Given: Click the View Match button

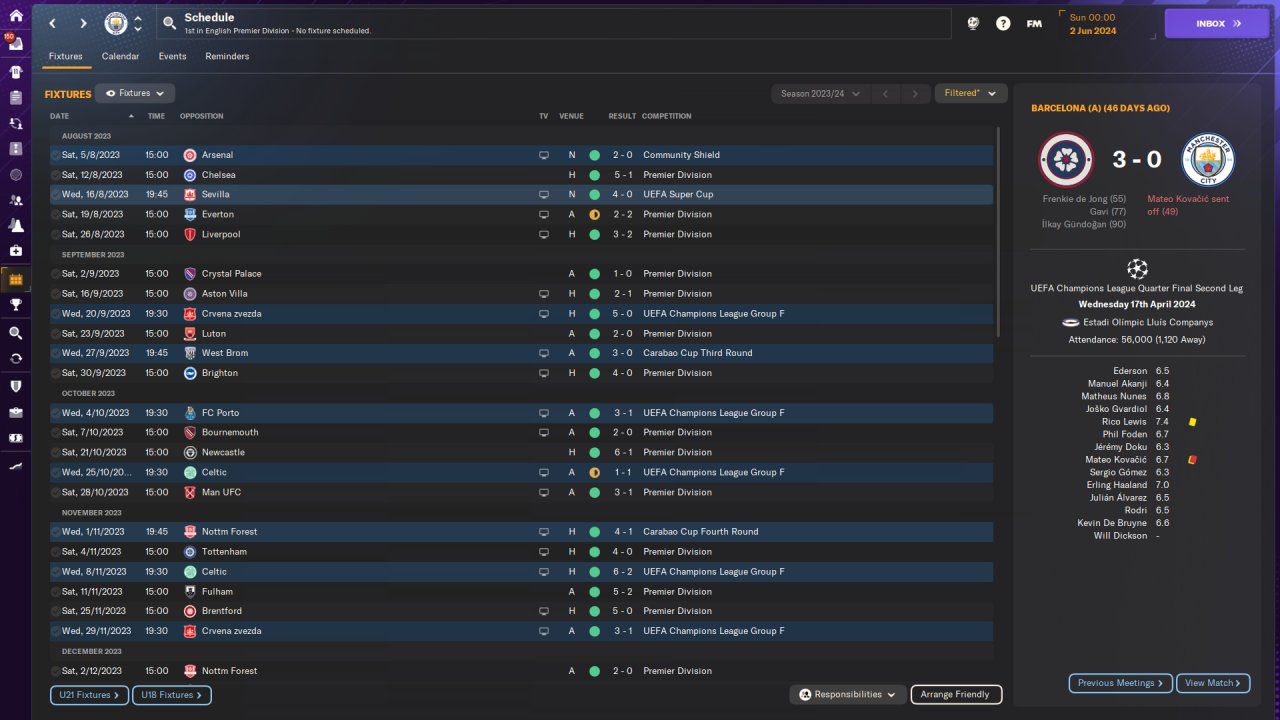Looking at the screenshot, I should click(x=1213, y=683).
